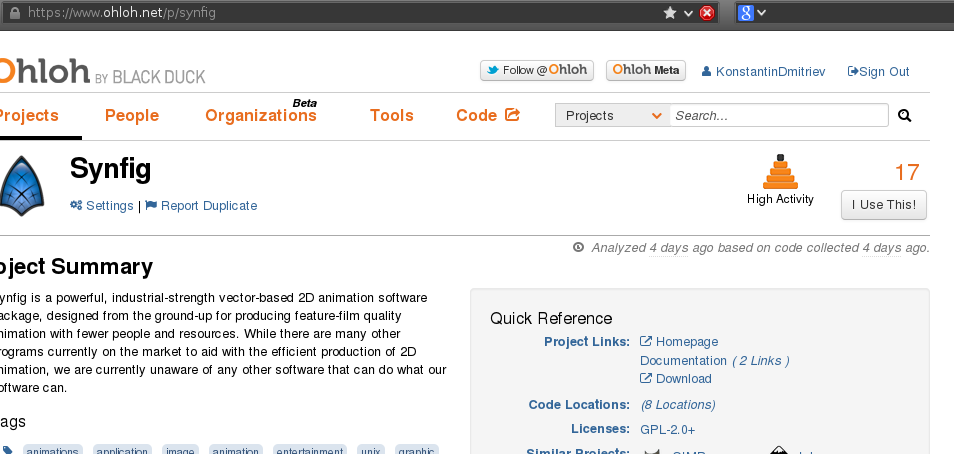Switch to the Projects tab
The width and height of the screenshot is (954, 454).
[29, 116]
